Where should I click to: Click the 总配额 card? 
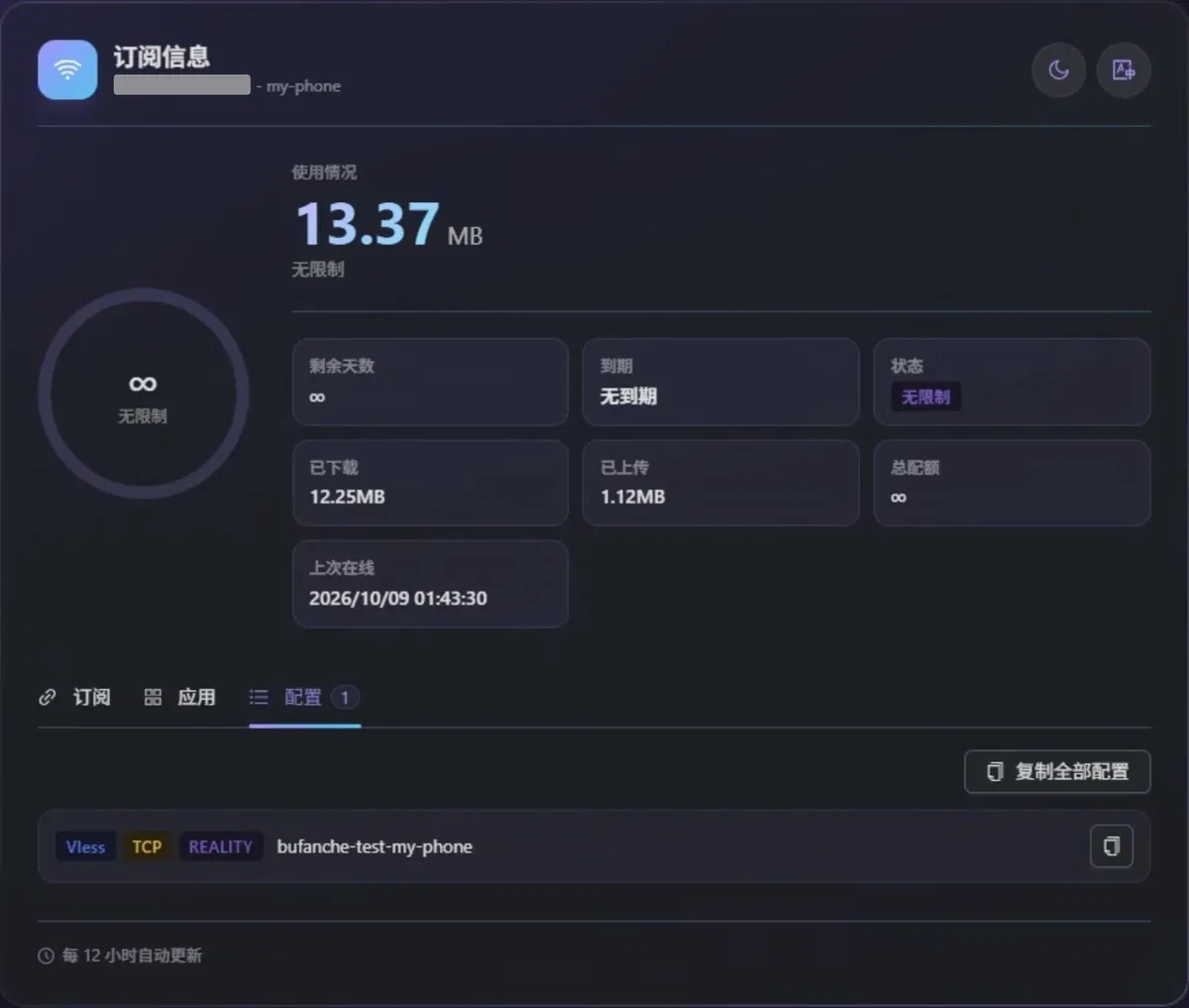[1012, 483]
